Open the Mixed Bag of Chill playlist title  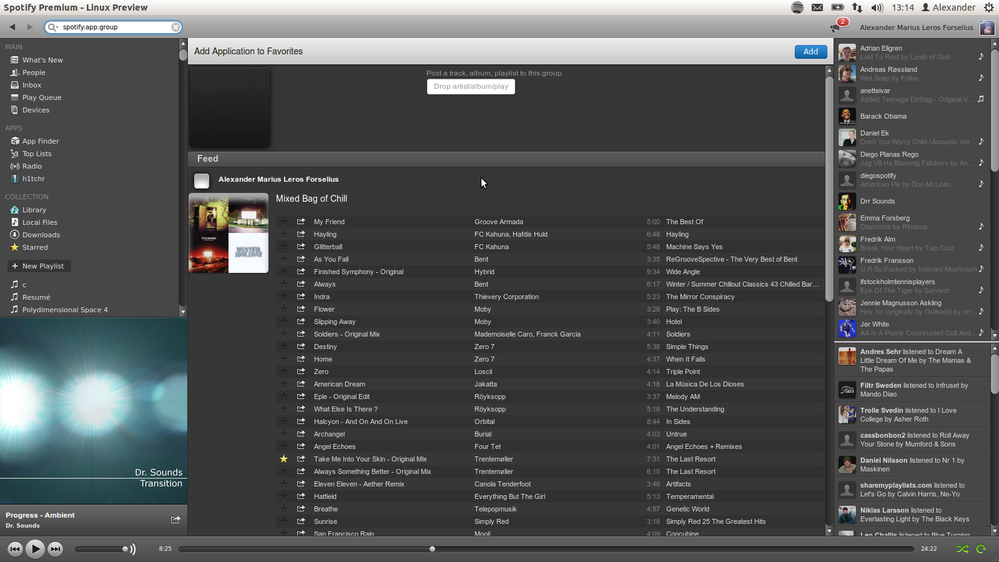click(x=311, y=198)
